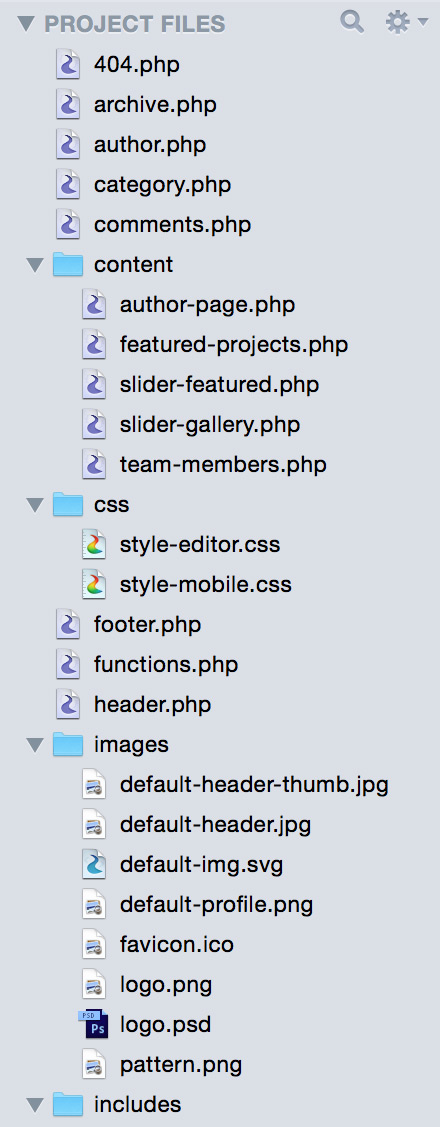This screenshot has width=440, height=1127.
Task: Select default-header-thumb.jpg image file
Action: coord(255,784)
